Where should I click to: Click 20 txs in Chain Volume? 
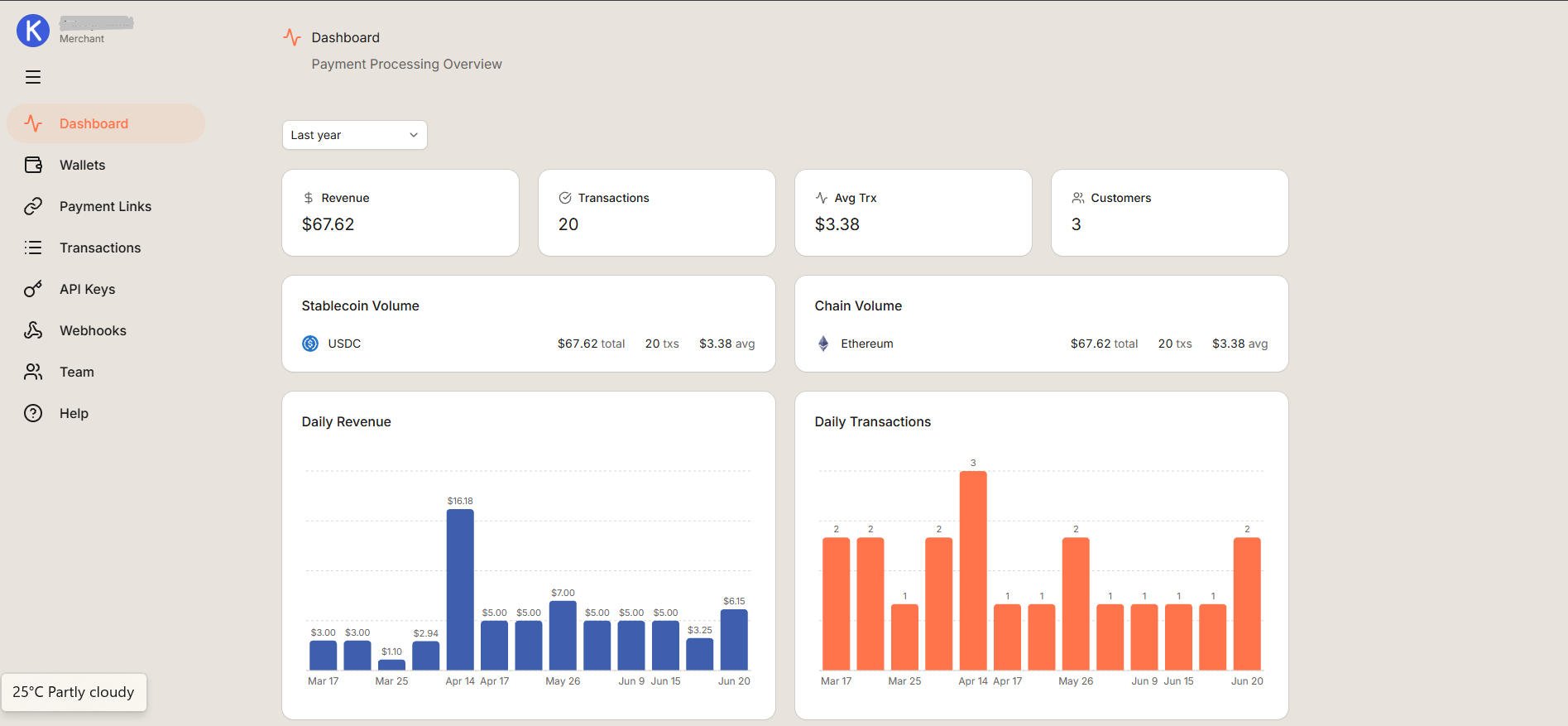tap(1175, 344)
